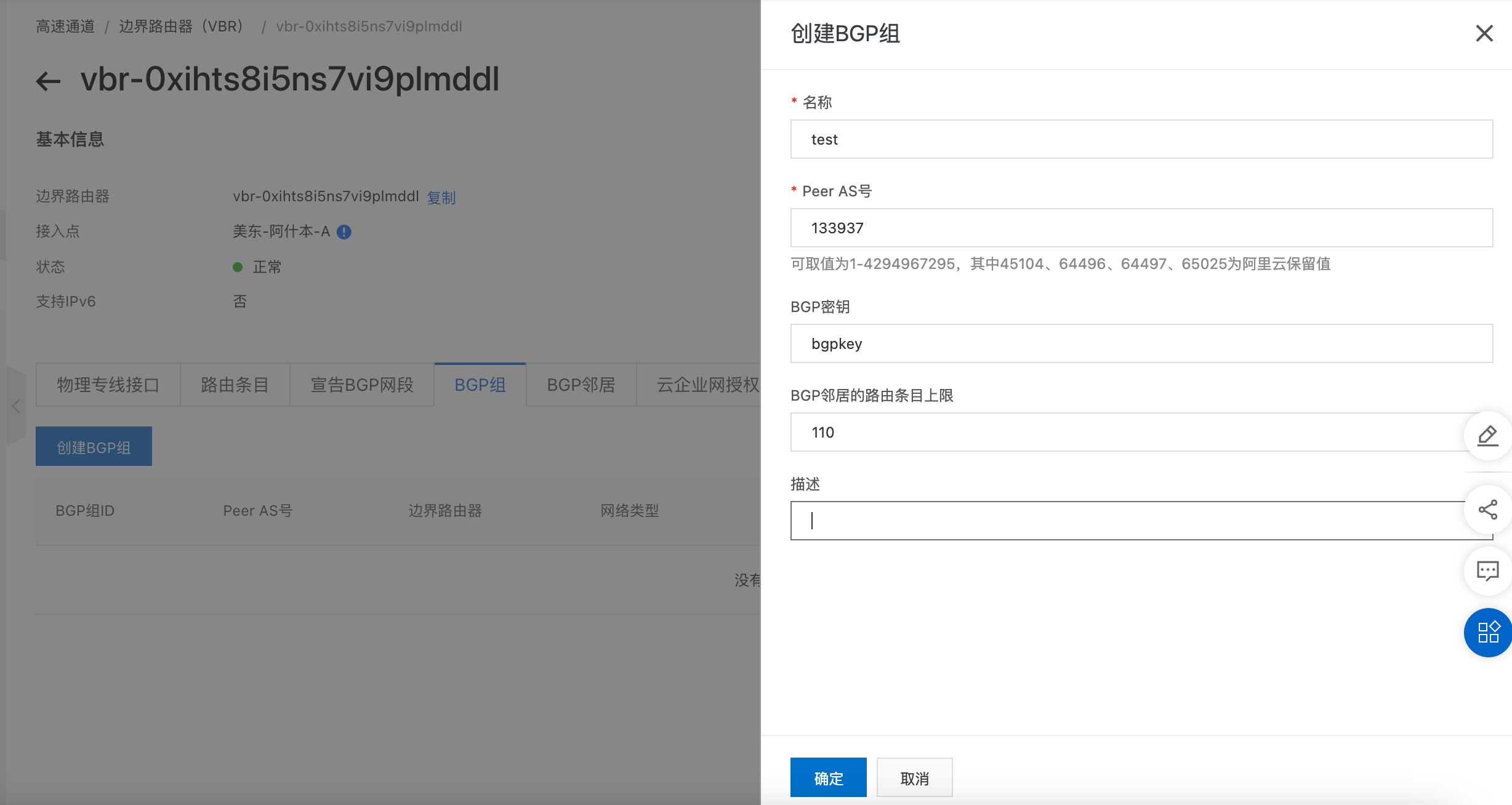This screenshot has width=1512, height=805.
Task: Close the 创建BGP组 panel with the X icon
Action: pyautogui.click(x=1484, y=33)
